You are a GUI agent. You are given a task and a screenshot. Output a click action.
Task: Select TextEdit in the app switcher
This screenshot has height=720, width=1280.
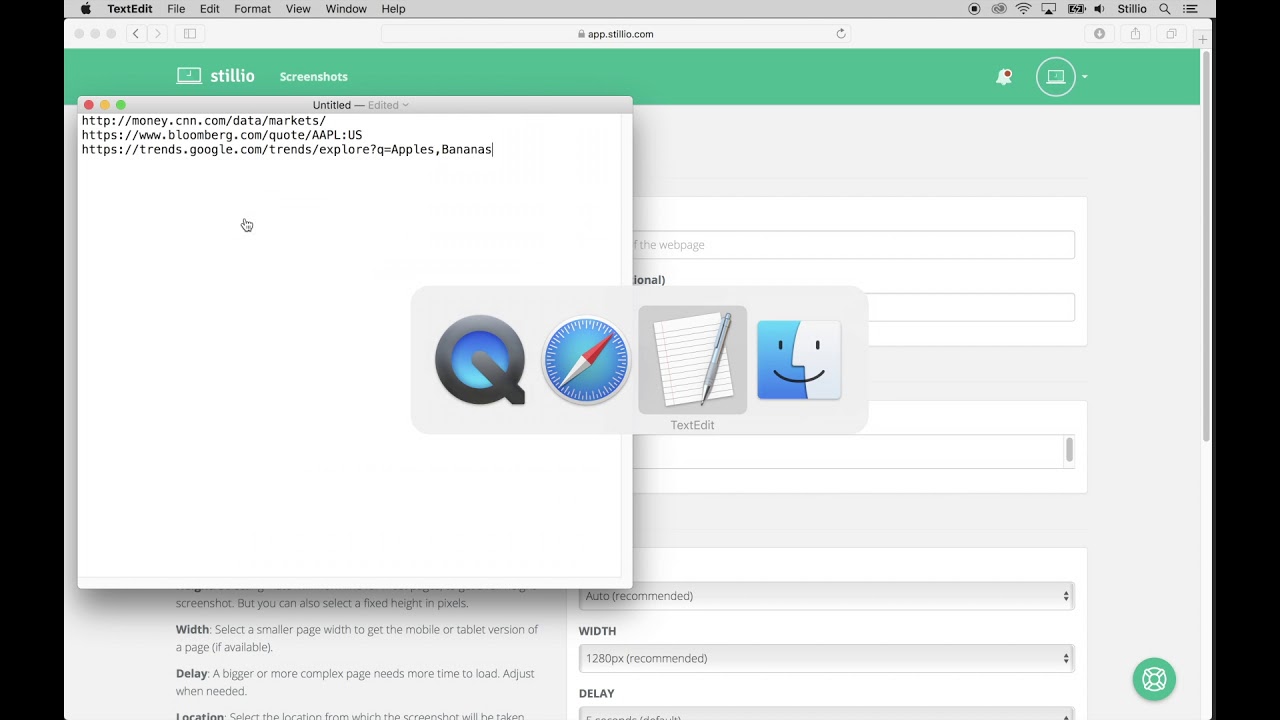coord(692,359)
